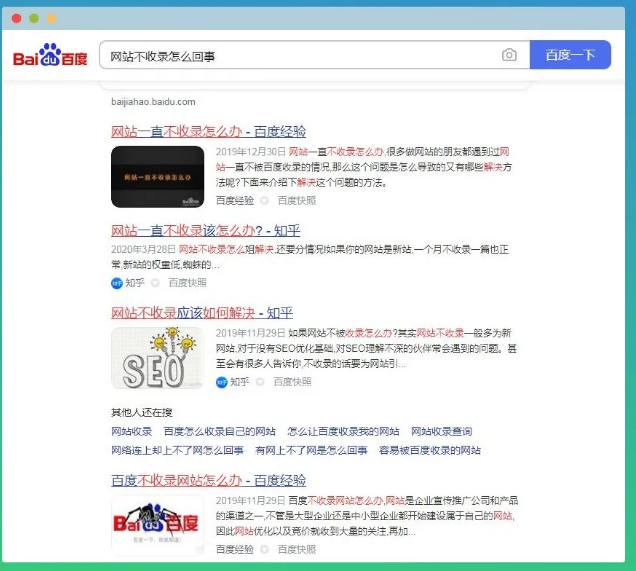636x571 pixels.
Task: Select related search 容易被百度收录的网站
Action: point(429,451)
